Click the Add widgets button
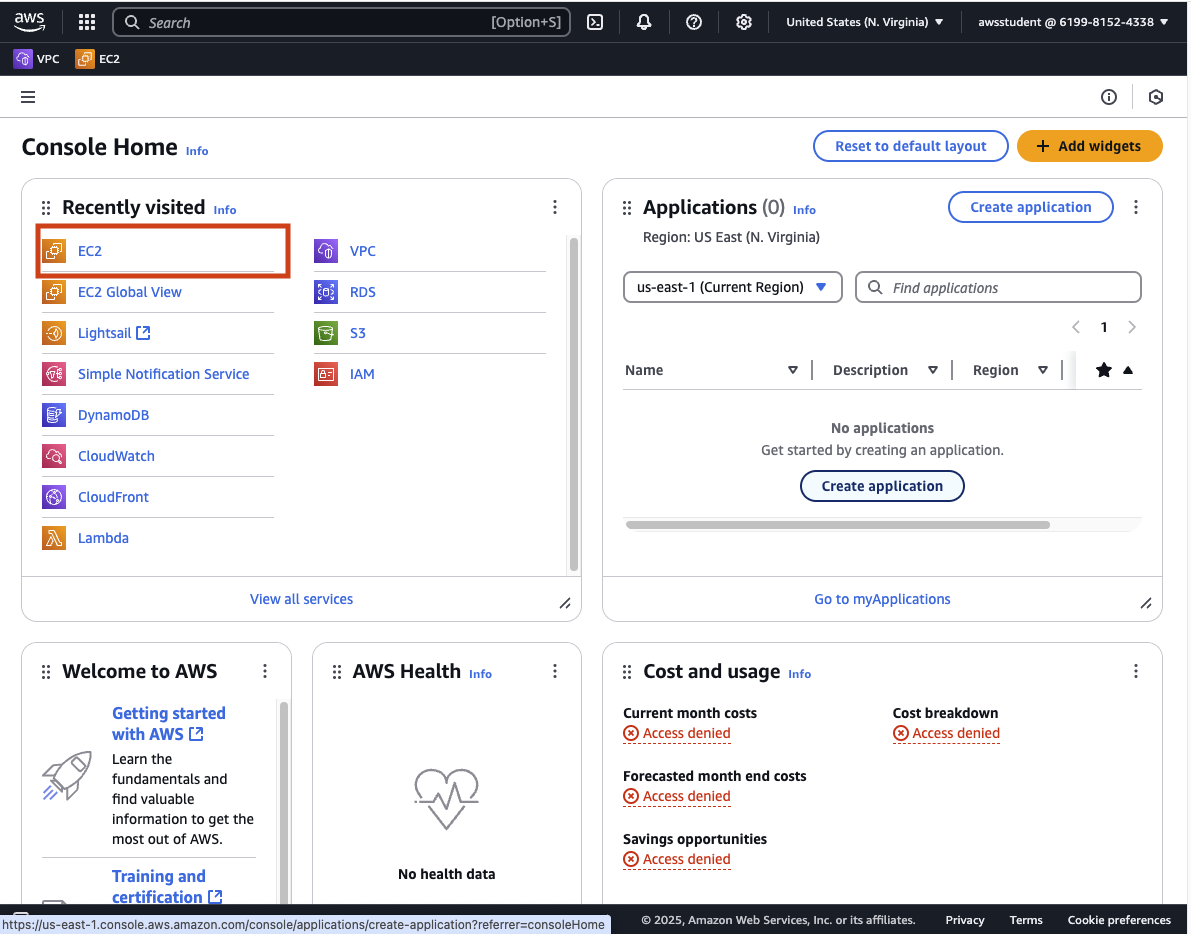The width and height of the screenshot is (1191, 934). pyautogui.click(x=1089, y=146)
